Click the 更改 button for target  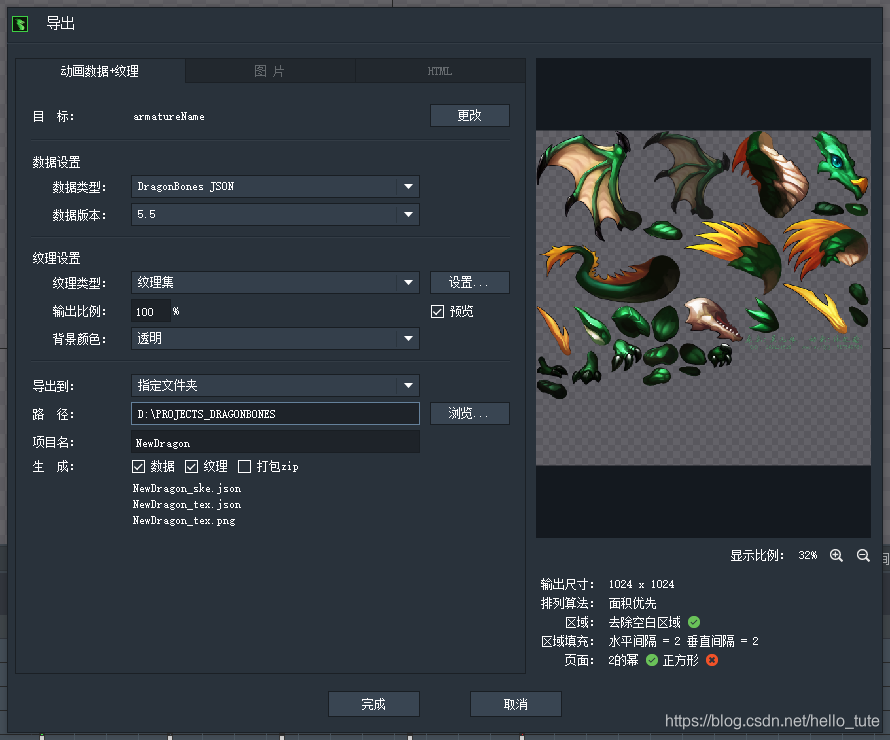pos(469,116)
